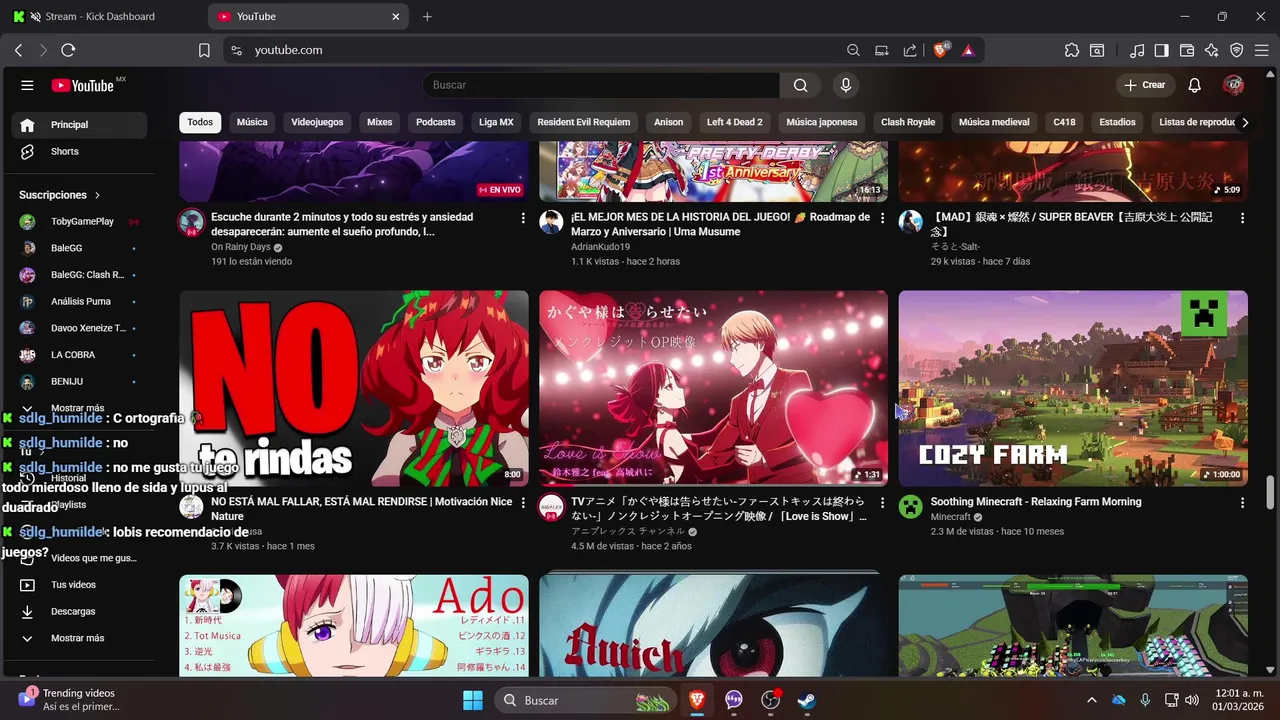Image resolution: width=1280 pixels, height=720 pixels.
Task: Open the browser sidebar panel icon
Action: point(1161,50)
